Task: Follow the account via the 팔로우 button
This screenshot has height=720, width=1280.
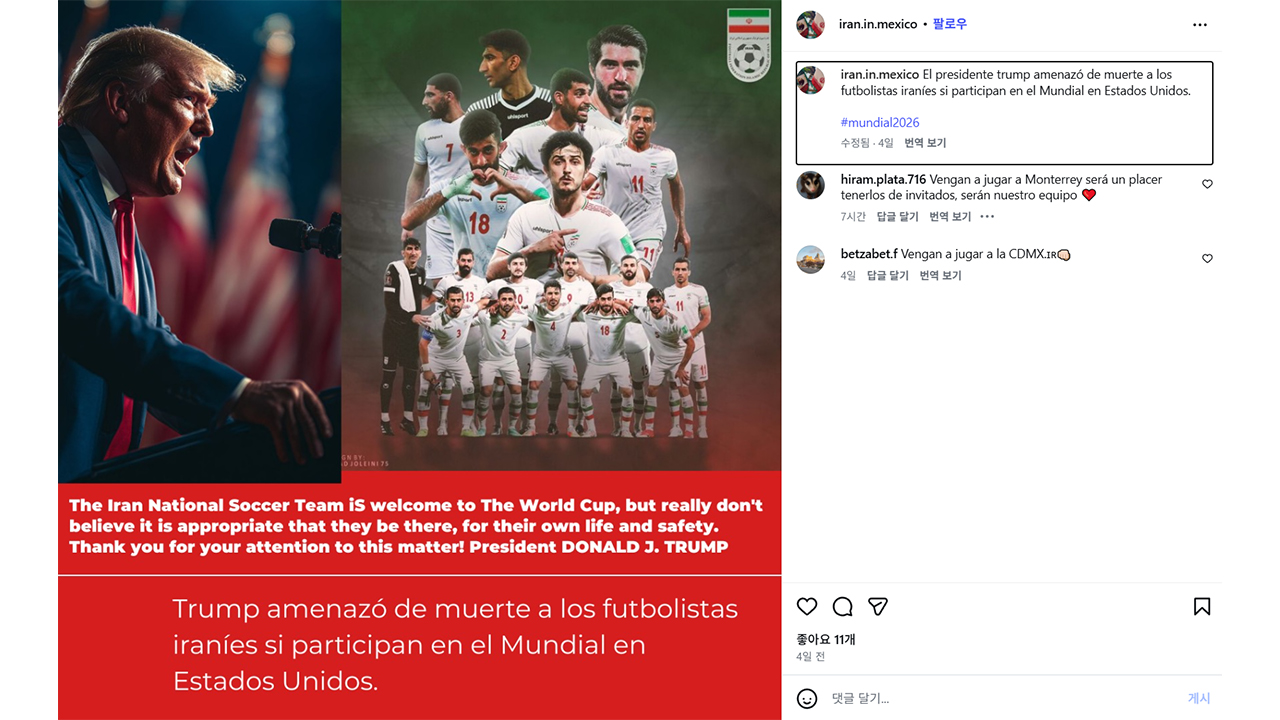Action: (950, 24)
